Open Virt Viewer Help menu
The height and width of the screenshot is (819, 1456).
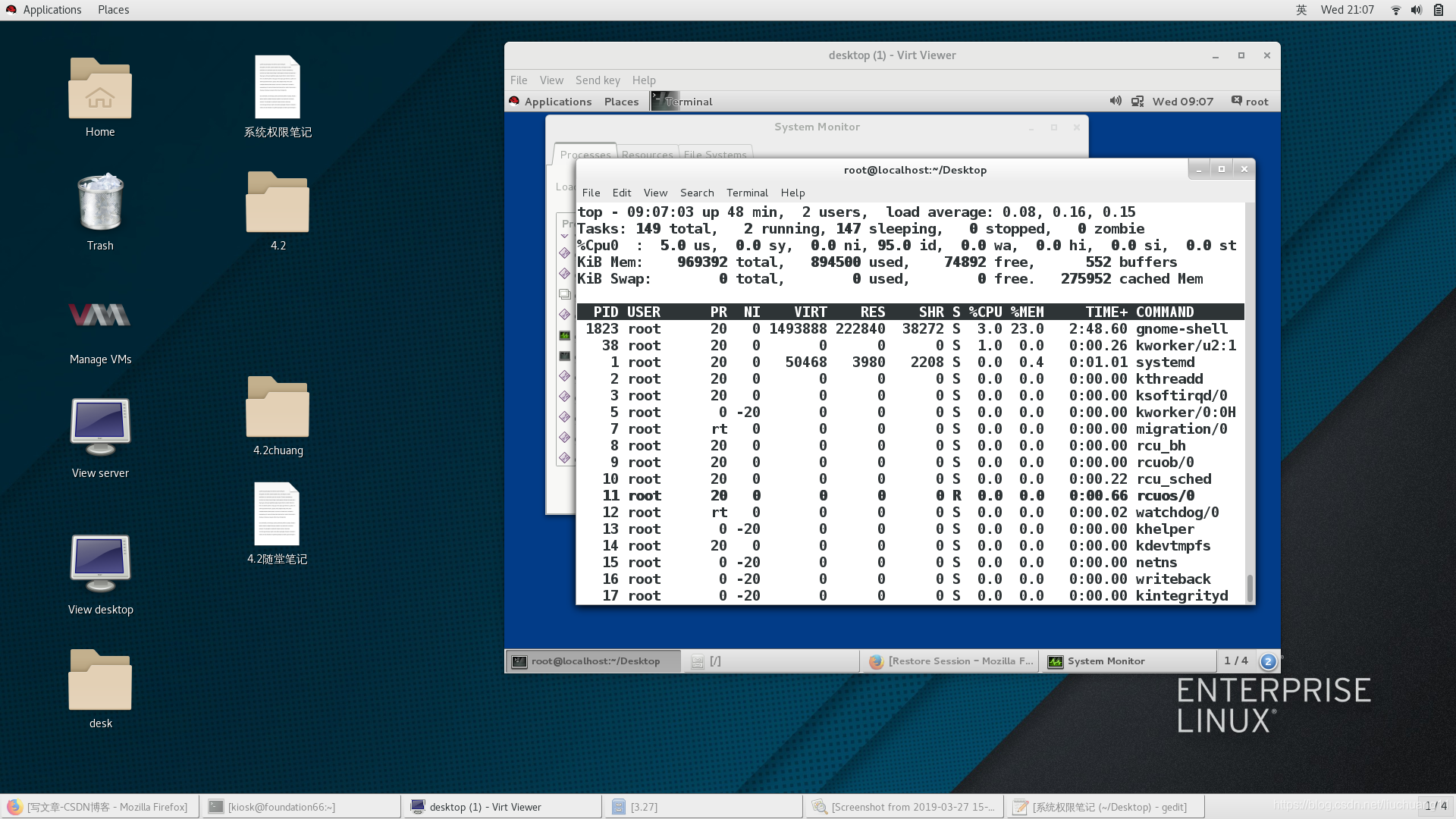click(x=644, y=80)
